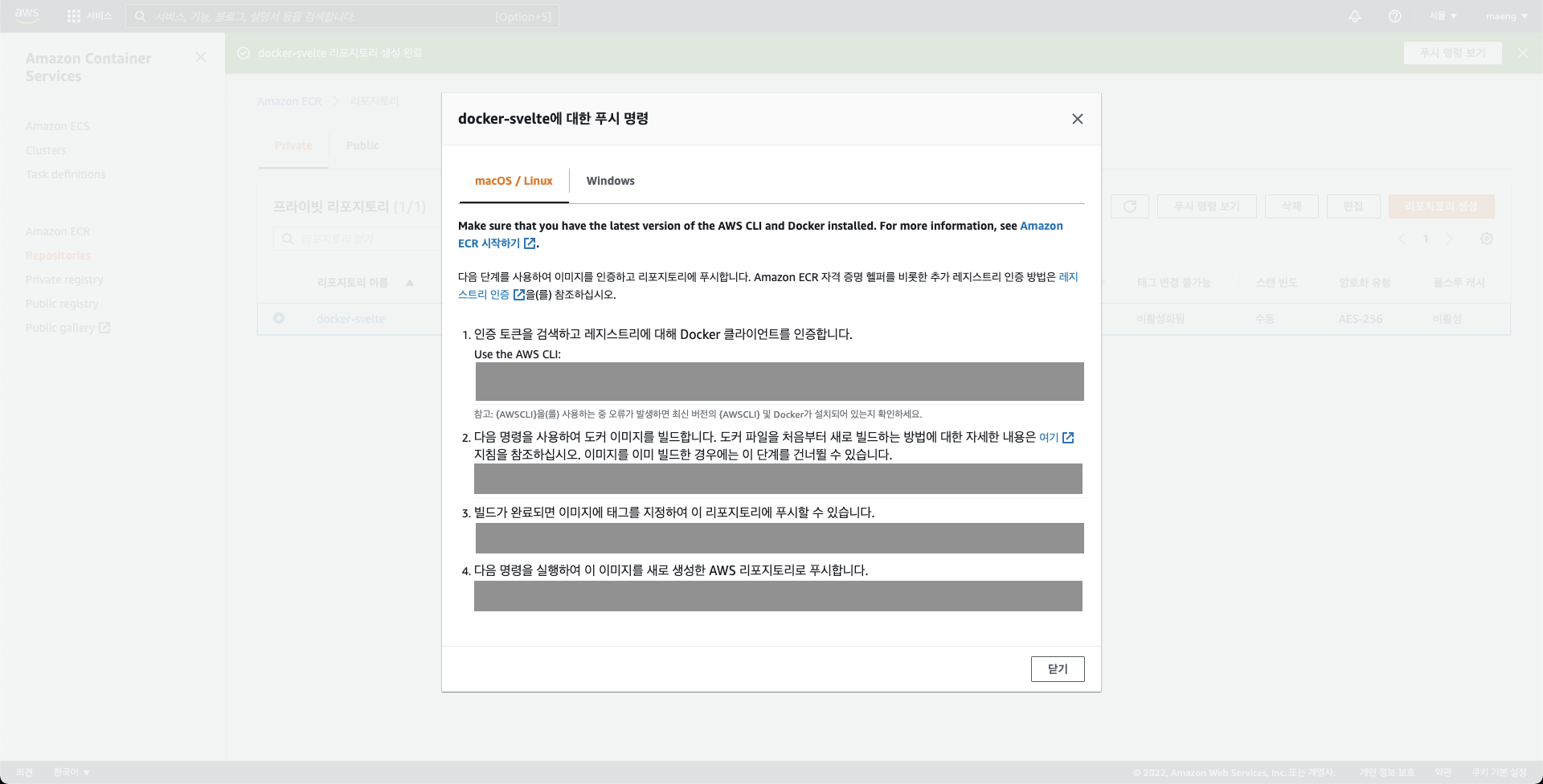Click Amazon ECR breadcrumb link
1543x784 pixels.
tap(289, 101)
